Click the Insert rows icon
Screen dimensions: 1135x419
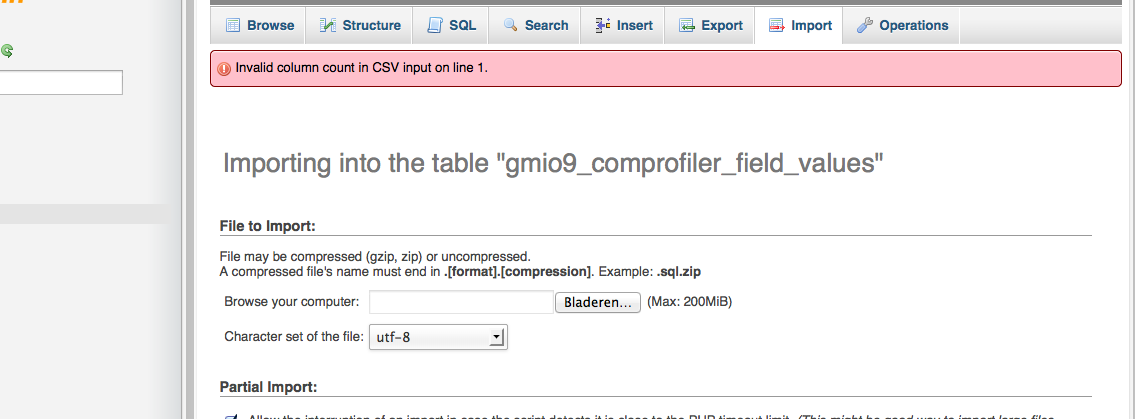tap(602, 25)
